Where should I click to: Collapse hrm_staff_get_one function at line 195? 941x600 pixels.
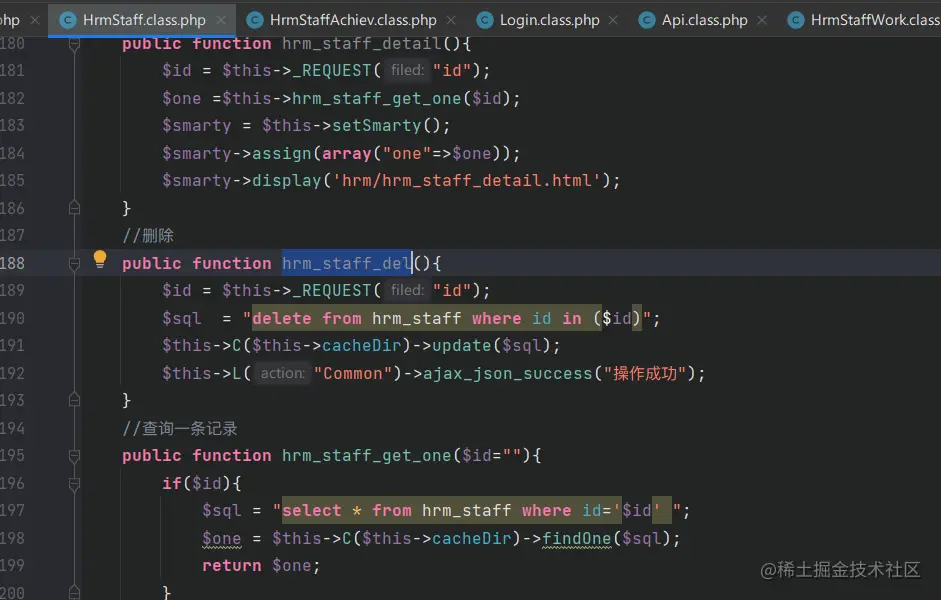point(74,455)
